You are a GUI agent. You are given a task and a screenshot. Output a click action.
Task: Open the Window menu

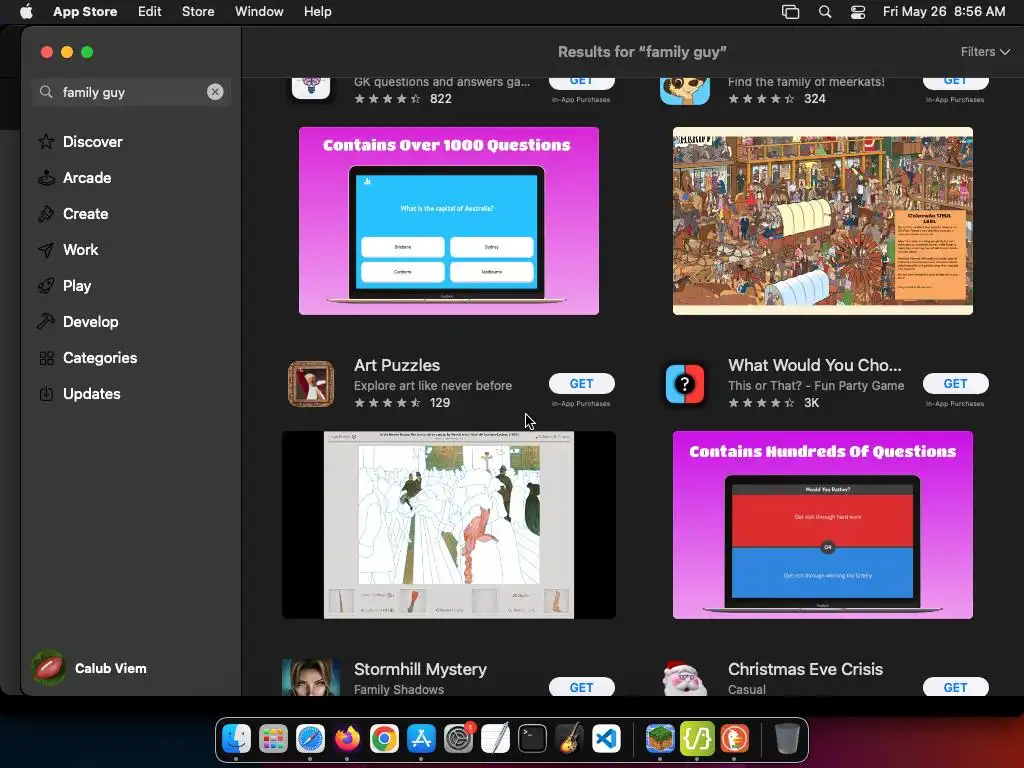[259, 12]
